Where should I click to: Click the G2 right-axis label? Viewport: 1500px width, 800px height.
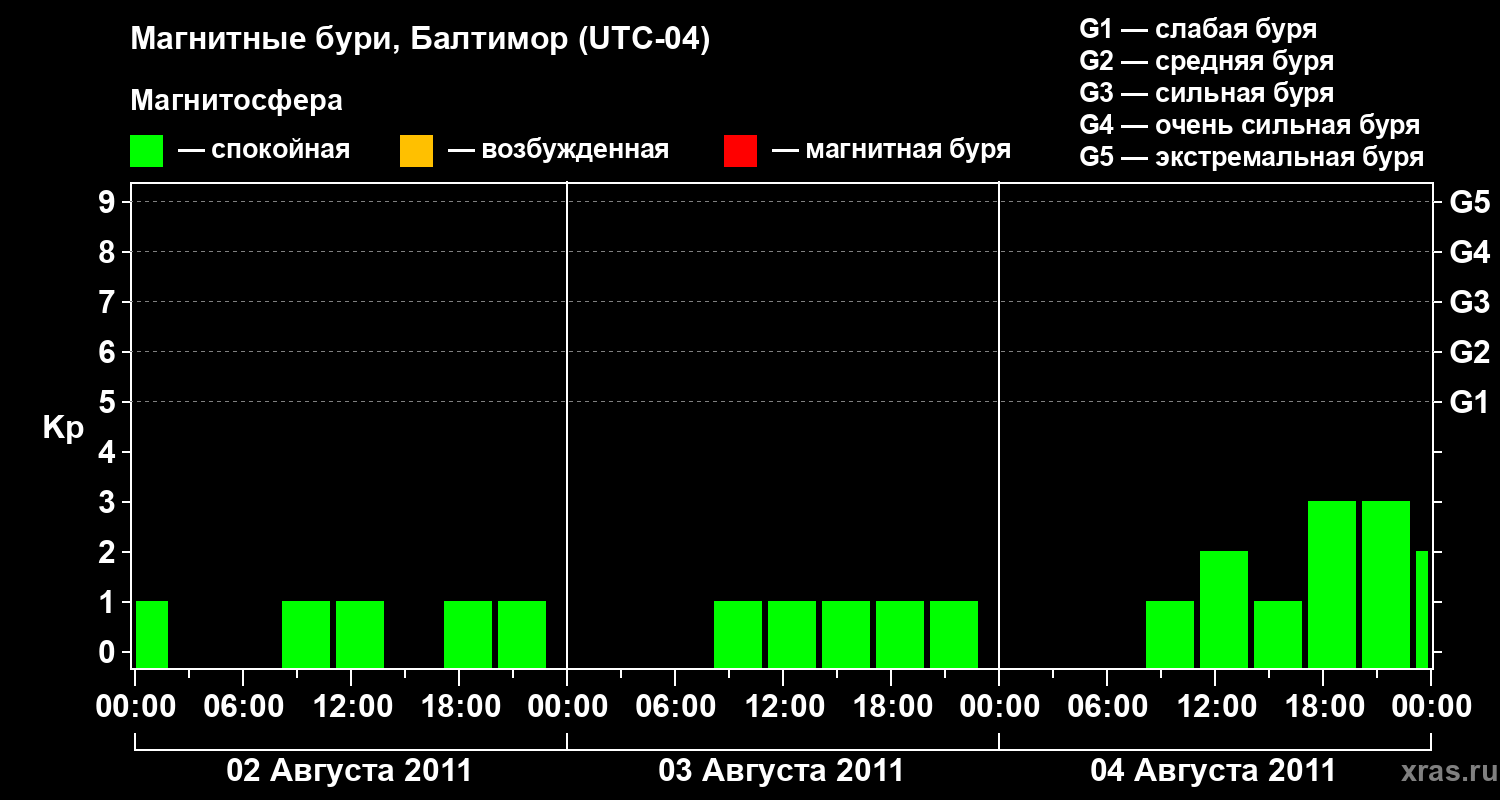pos(1469,352)
